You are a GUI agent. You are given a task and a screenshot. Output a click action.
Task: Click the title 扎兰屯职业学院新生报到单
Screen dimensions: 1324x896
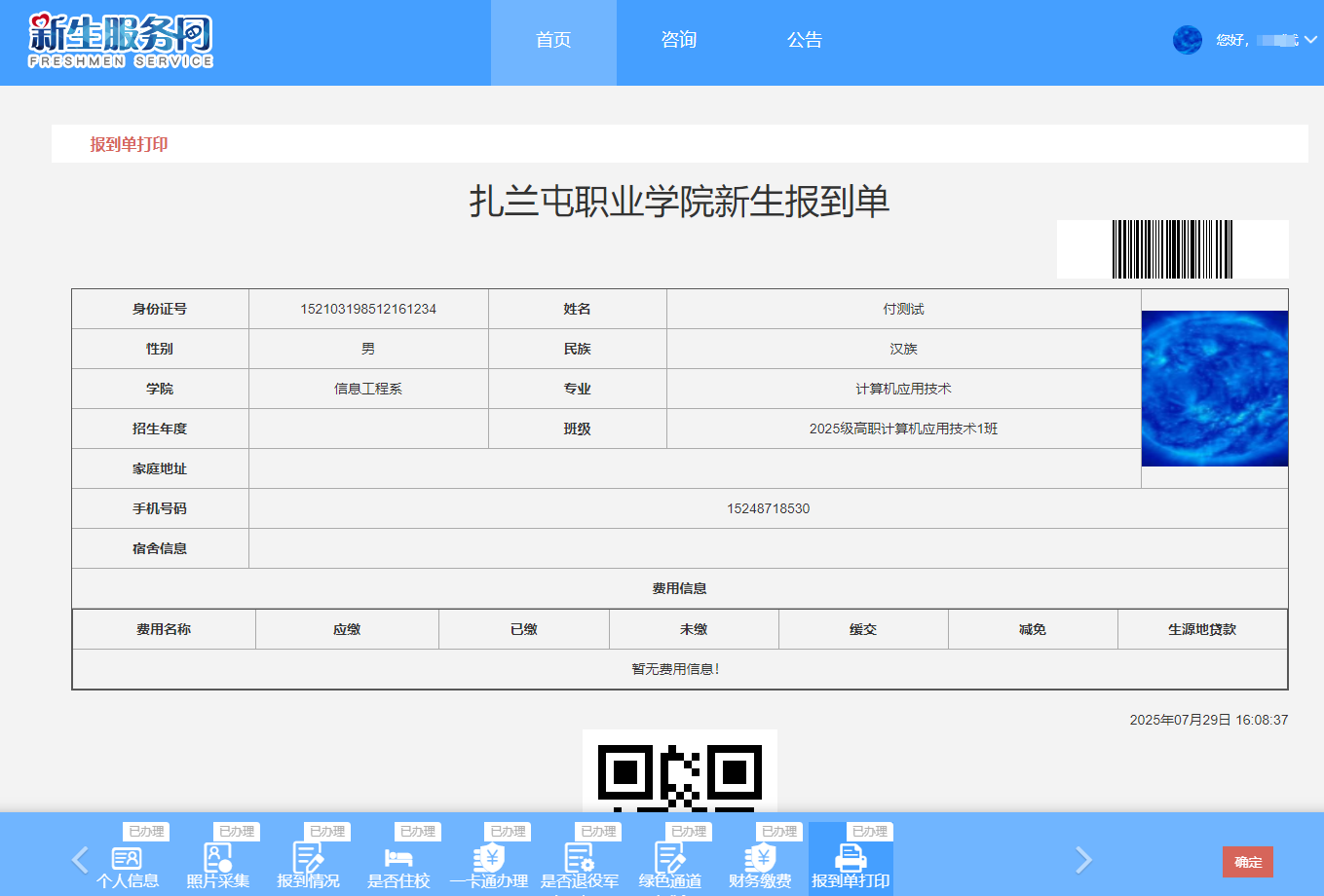click(x=680, y=202)
